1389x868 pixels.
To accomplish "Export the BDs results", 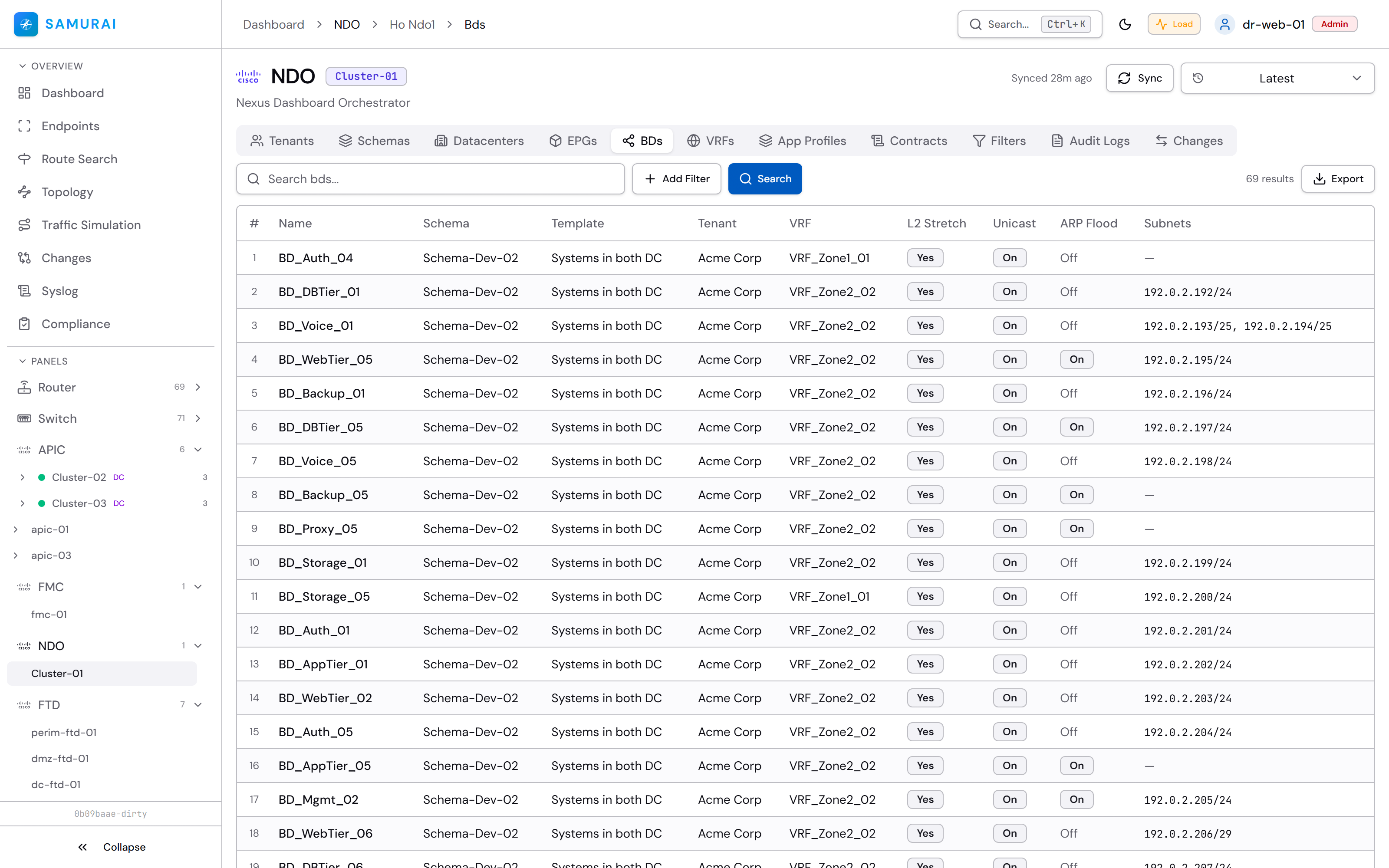I will coord(1337,178).
